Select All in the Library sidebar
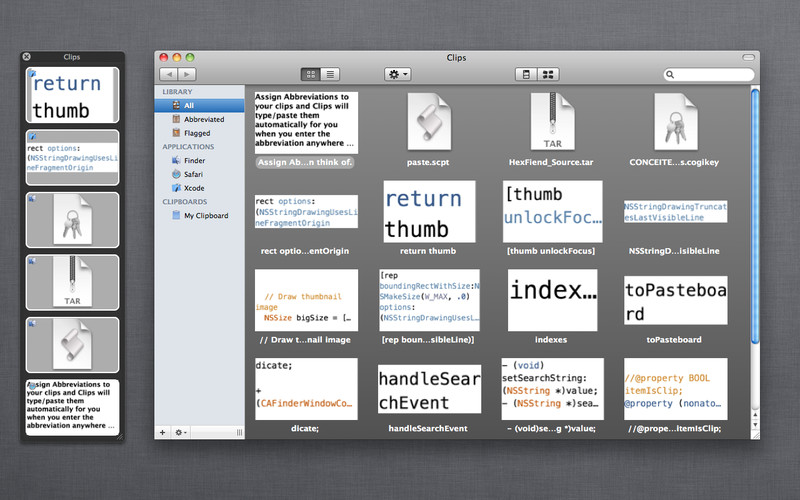Image resolution: width=800 pixels, height=500 pixels. tap(199, 105)
